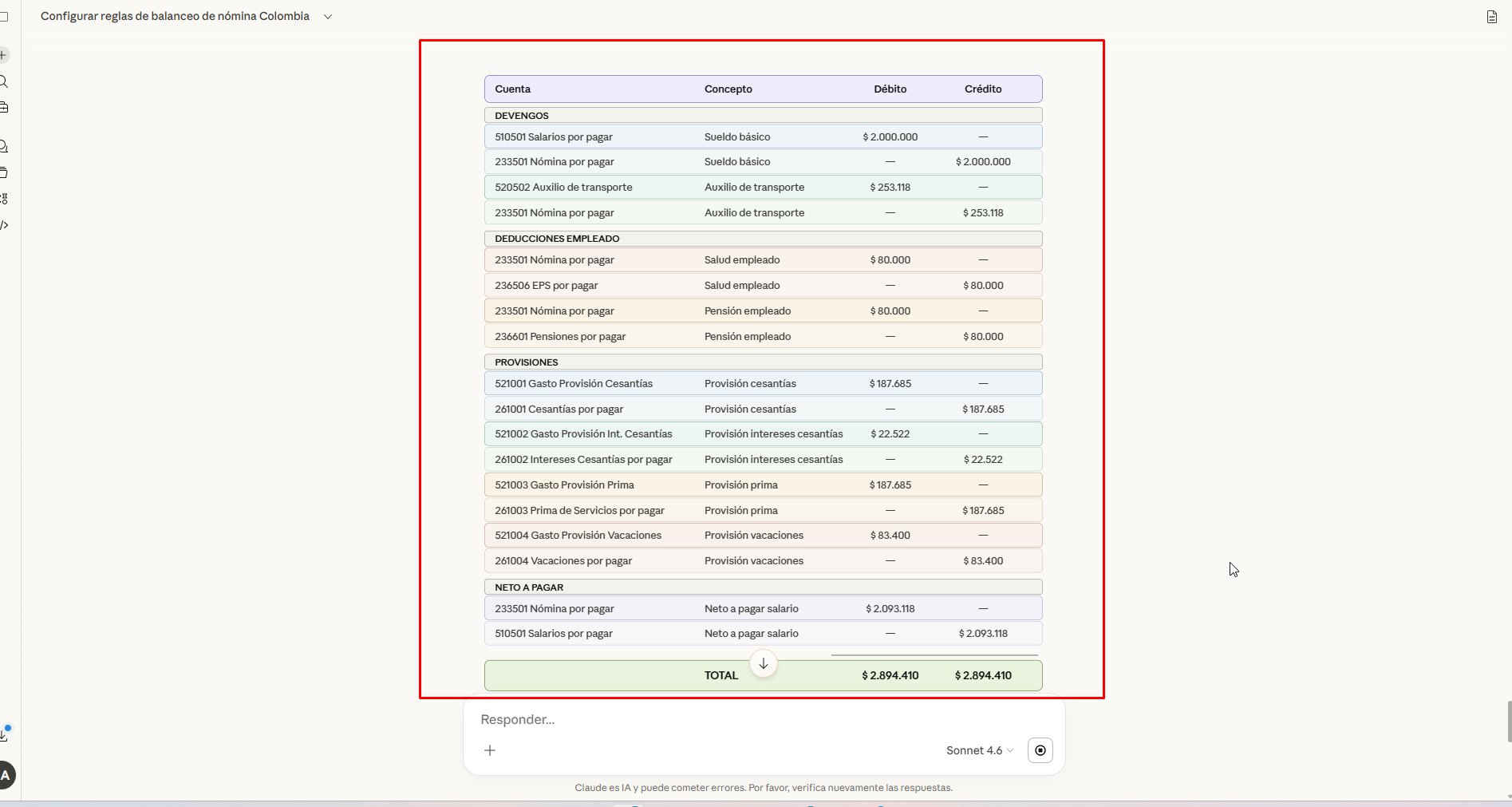This screenshot has height=807, width=1512.
Task: Click Provisión vacaciones concept in 521004 row
Action: (x=754, y=535)
